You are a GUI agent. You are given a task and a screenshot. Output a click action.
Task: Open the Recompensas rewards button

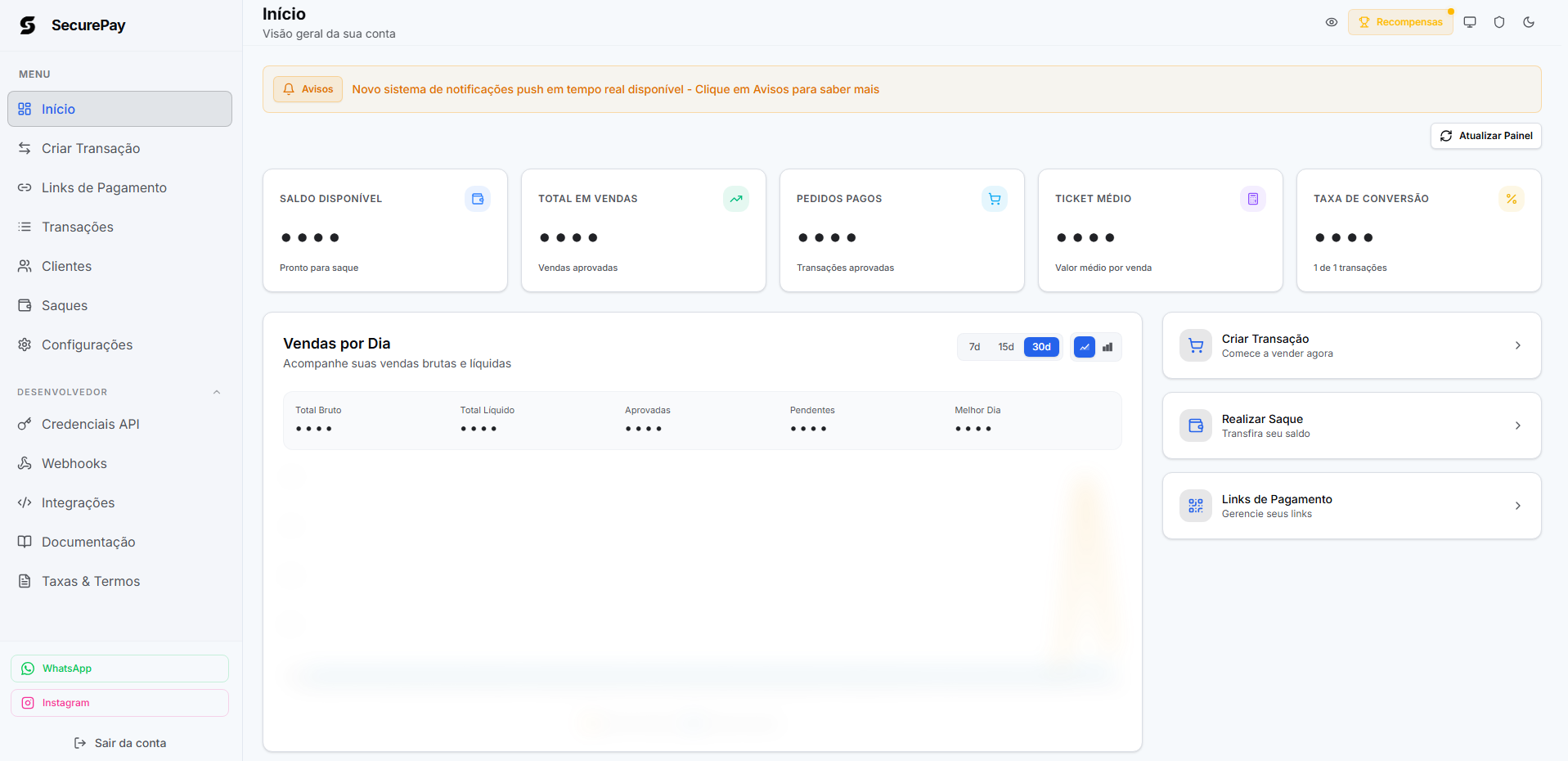point(1400,22)
